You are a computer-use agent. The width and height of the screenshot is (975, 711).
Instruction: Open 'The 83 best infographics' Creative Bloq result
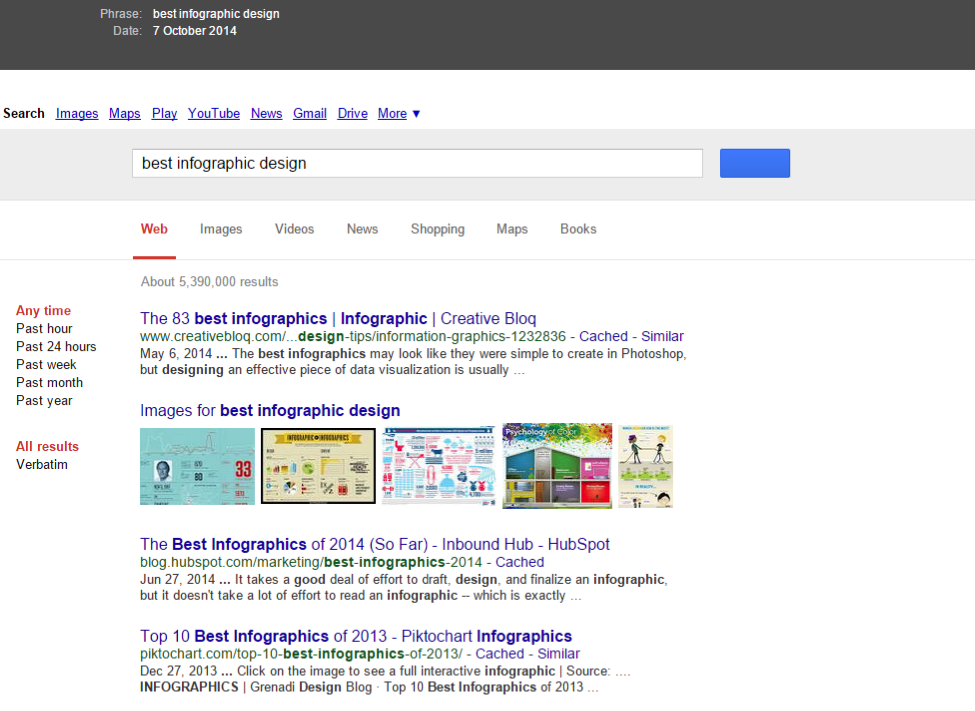pos(338,318)
